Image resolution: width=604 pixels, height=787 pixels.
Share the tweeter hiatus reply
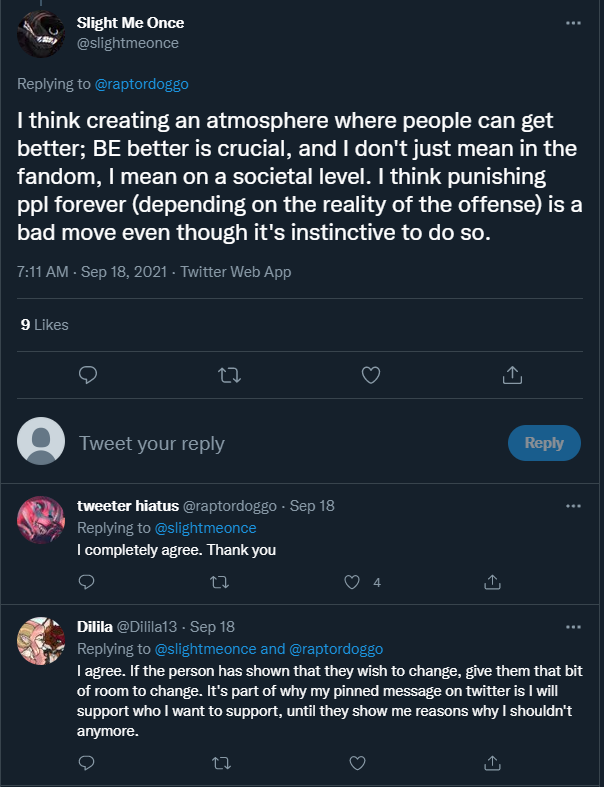click(492, 582)
